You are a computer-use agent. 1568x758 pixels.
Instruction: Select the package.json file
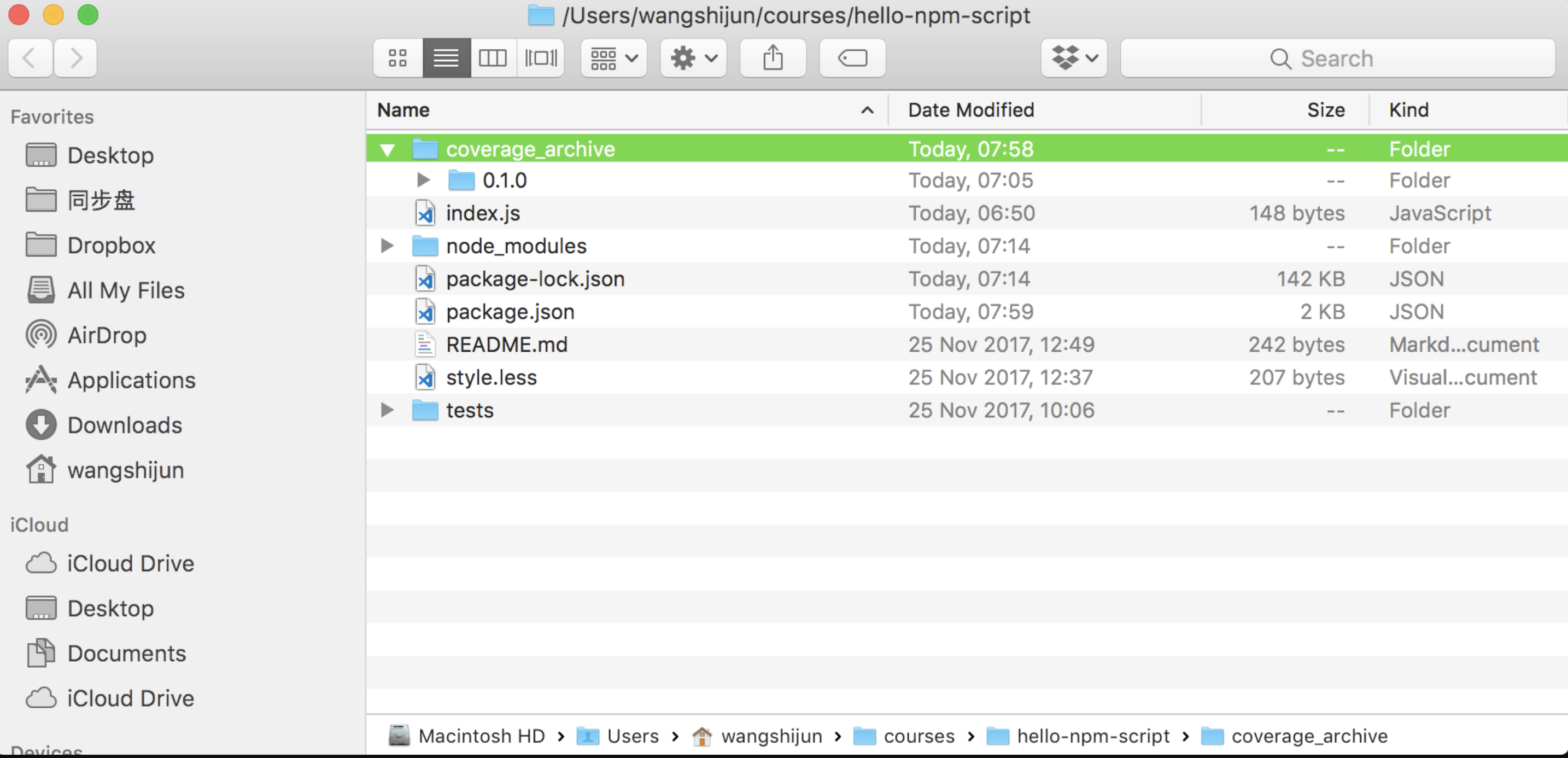(x=510, y=312)
